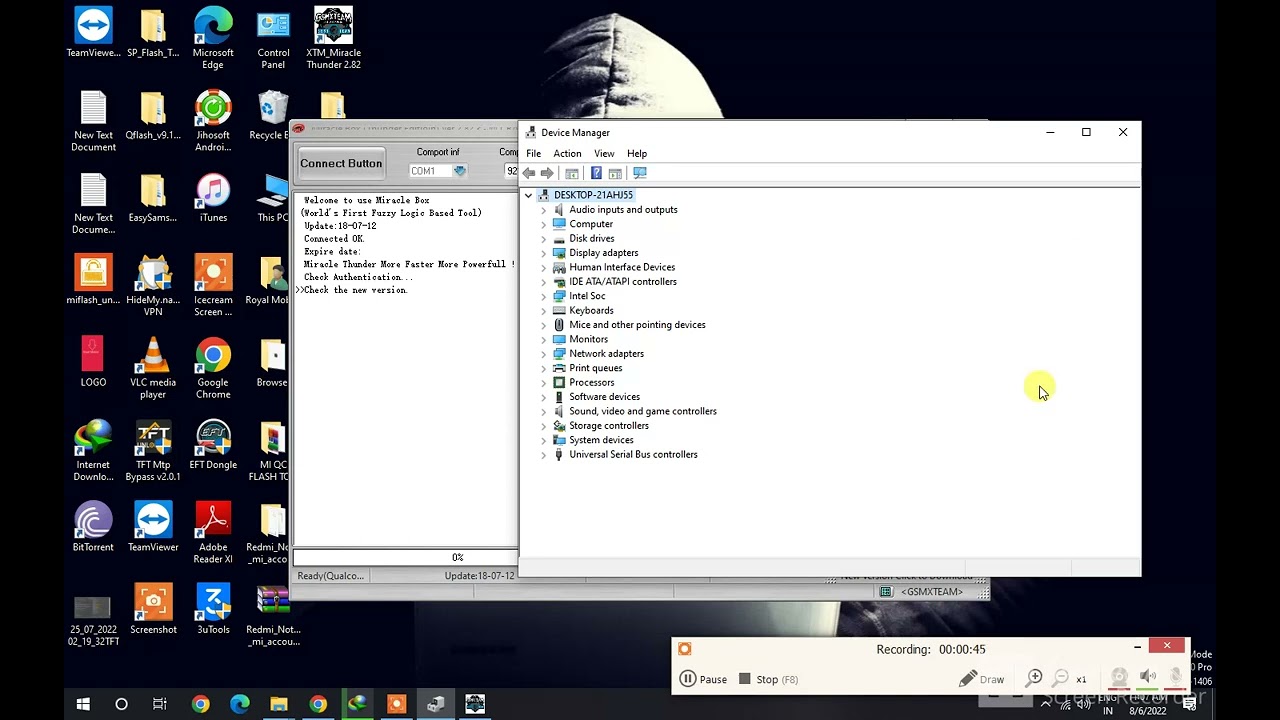Select the Monitors category
1280x720 pixels.
[x=588, y=340]
